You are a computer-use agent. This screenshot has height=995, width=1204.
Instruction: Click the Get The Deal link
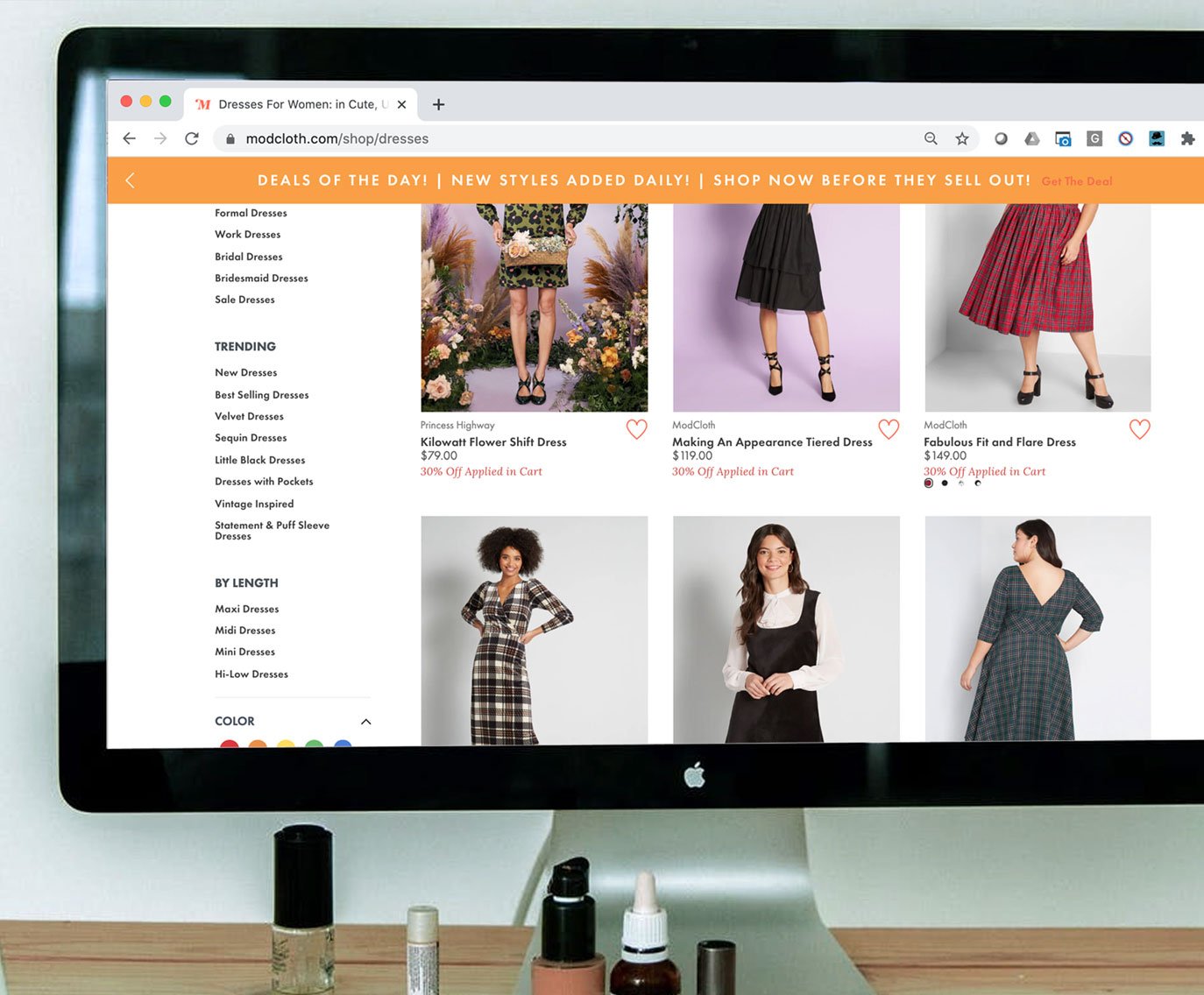pos(1077,181)
